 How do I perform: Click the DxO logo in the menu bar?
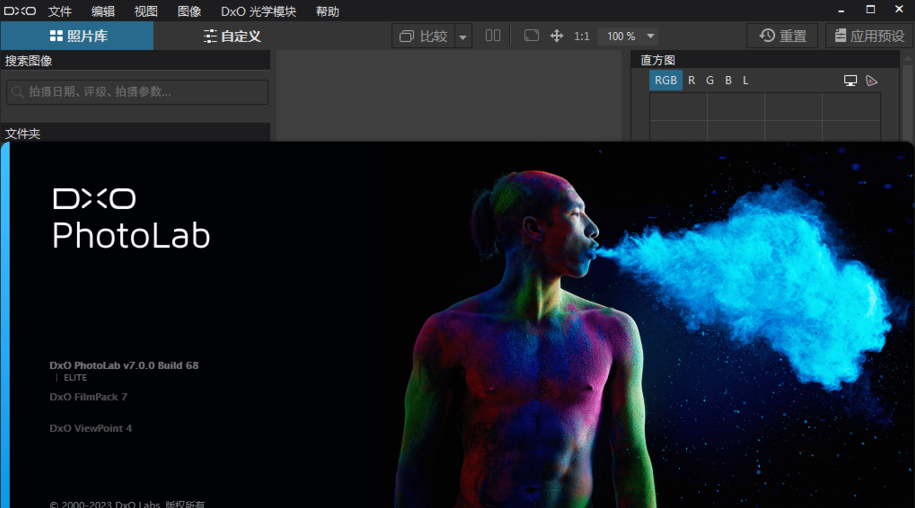[x=20, y=11]
